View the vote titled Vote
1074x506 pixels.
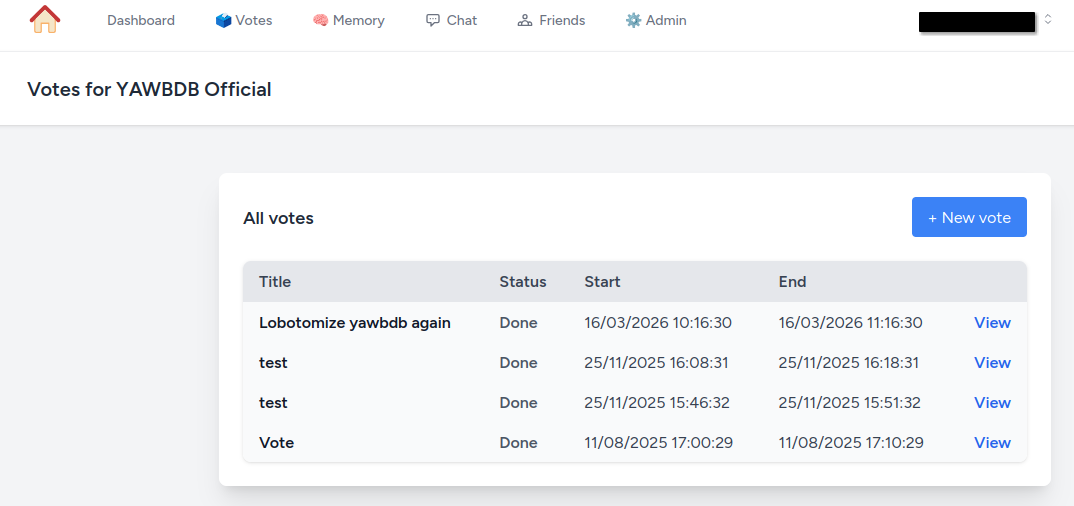pos(992,442)
